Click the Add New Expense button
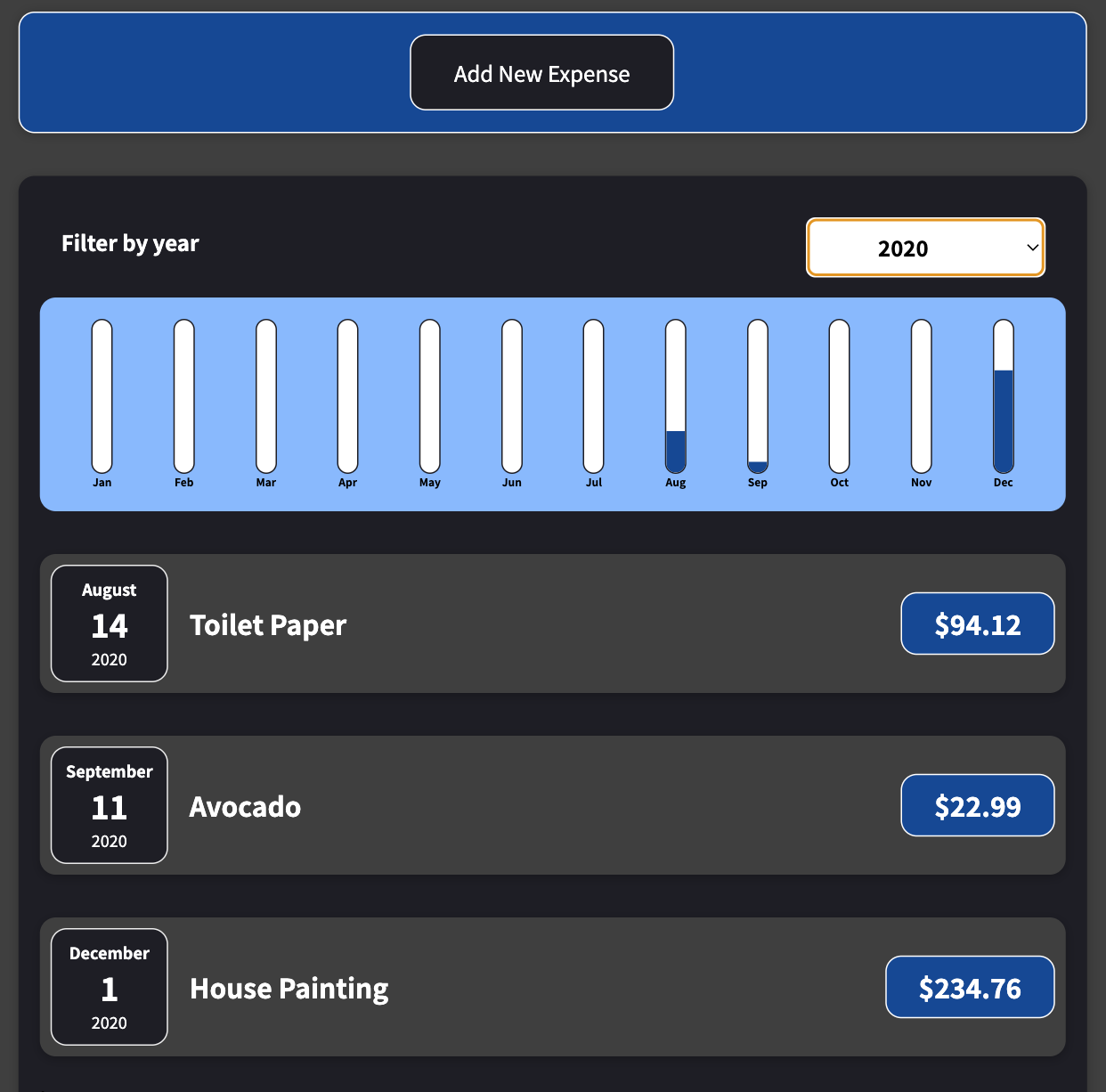The height and width of the screenshot is (1092, 1106). click(541, 72)
